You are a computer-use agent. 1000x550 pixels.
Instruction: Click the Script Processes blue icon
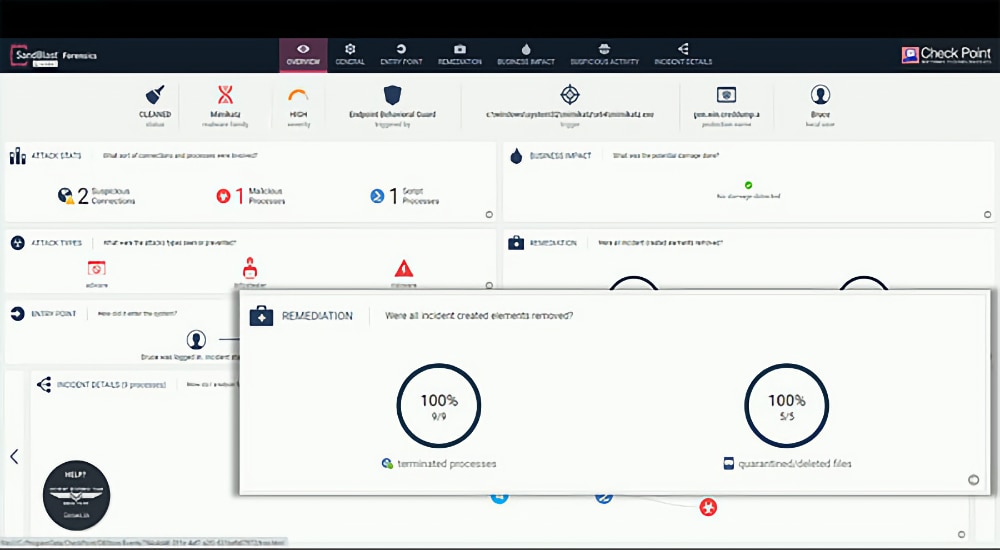[x=378, y=196]
